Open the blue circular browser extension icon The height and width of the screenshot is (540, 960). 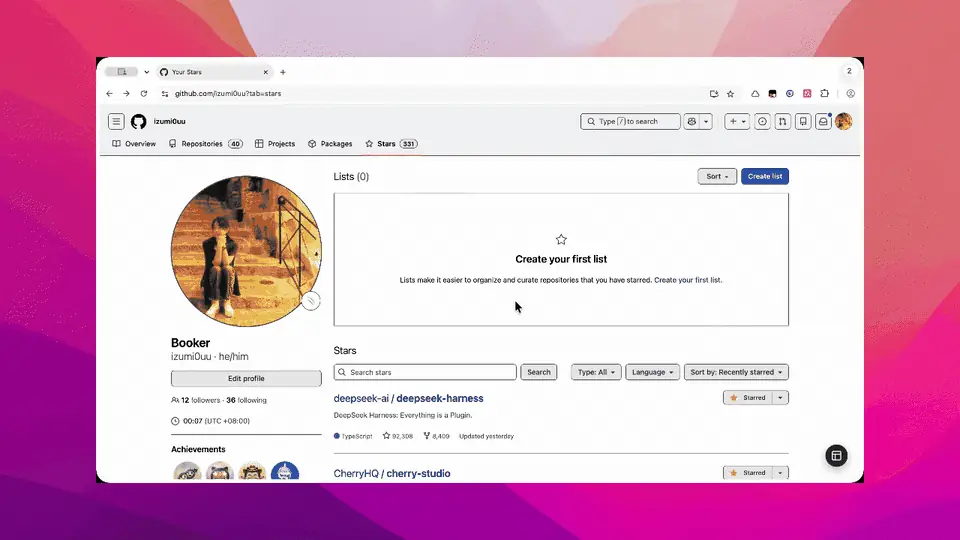(790, 94)
